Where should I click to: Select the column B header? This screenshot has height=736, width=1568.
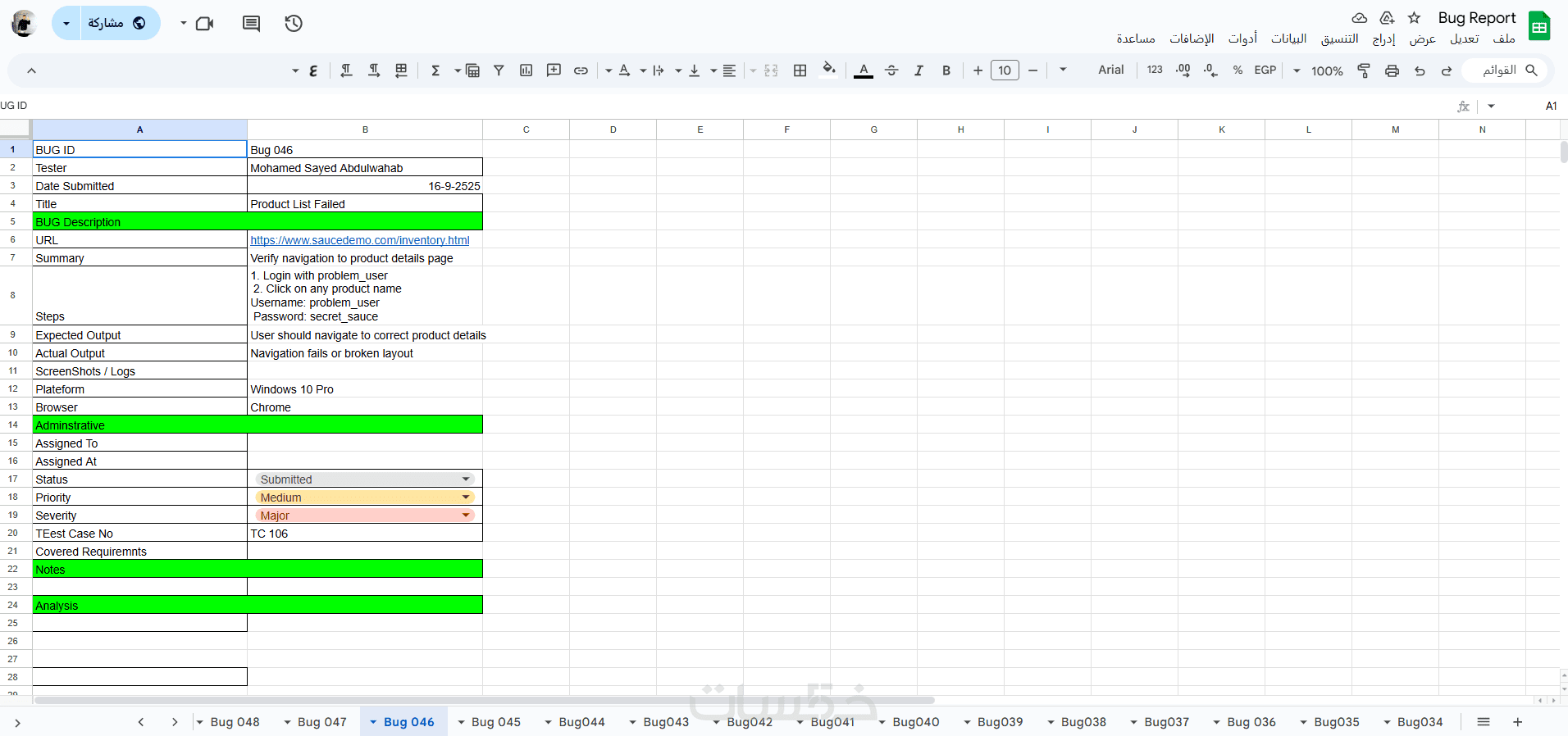click(365, 129)
